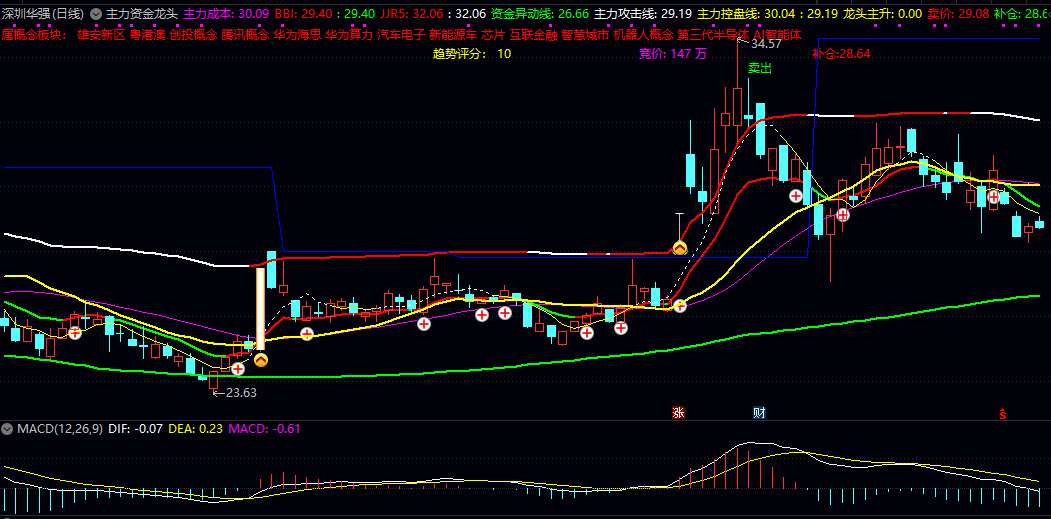Image resolution: width=1051 pixels, height=519 pixels.
Task: Click the tall white candlestick bar
Action: 261,307
